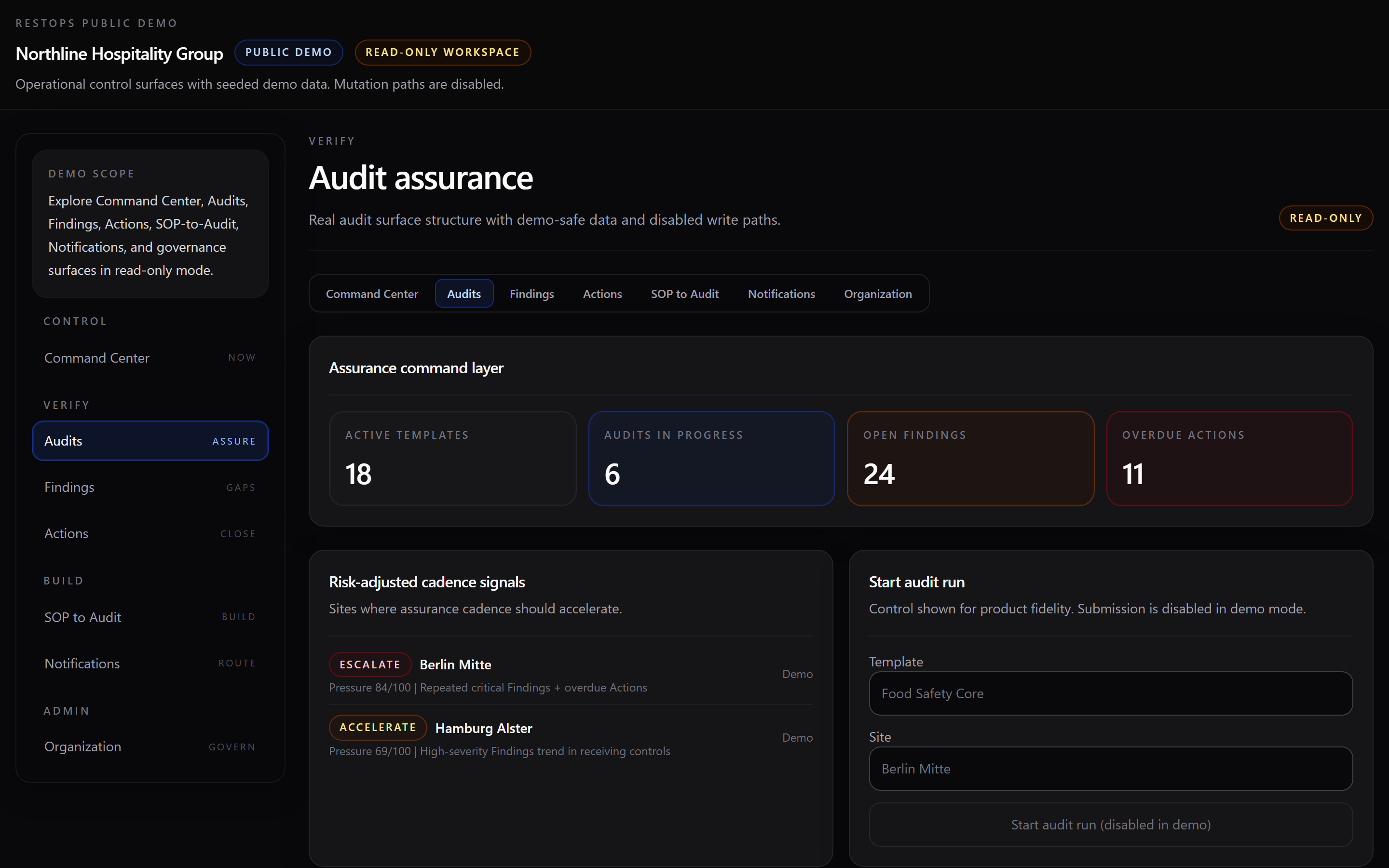Screen dimensions: 1389x868
Task: Select Audits in the sidebar
Action: (x=150, y=441)
